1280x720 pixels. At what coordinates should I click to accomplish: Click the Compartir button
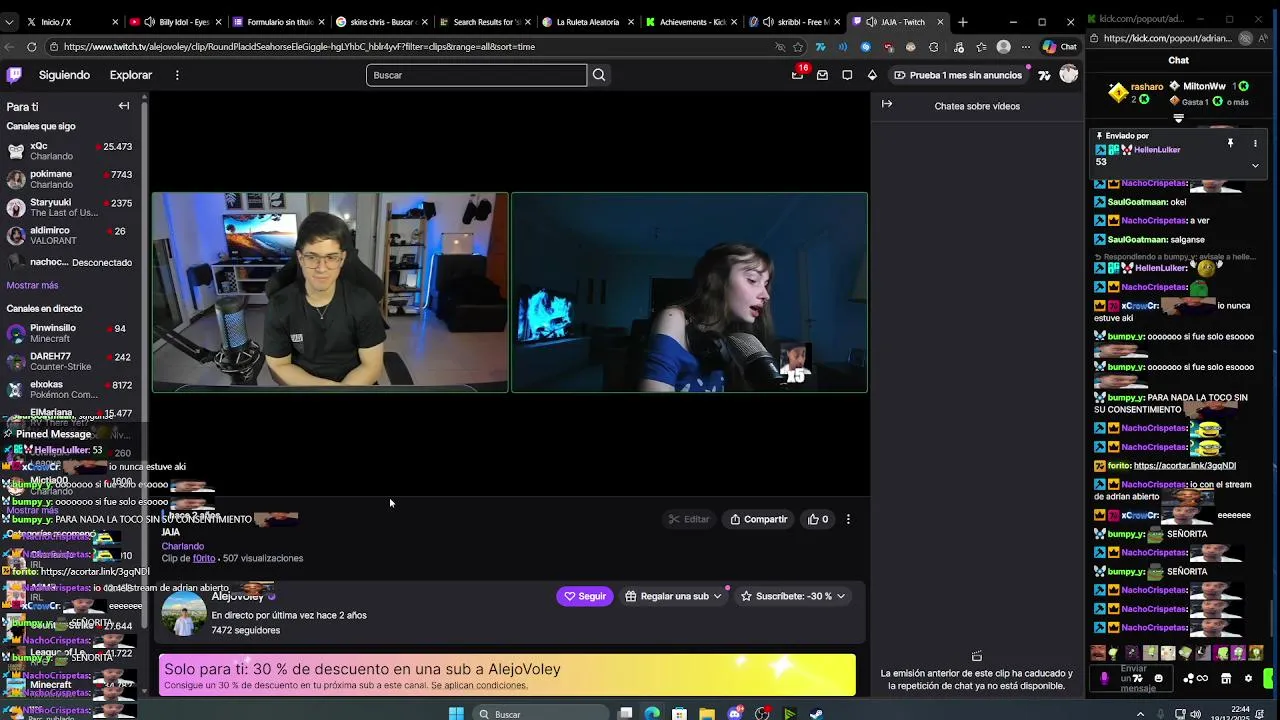tap(759, 519)
